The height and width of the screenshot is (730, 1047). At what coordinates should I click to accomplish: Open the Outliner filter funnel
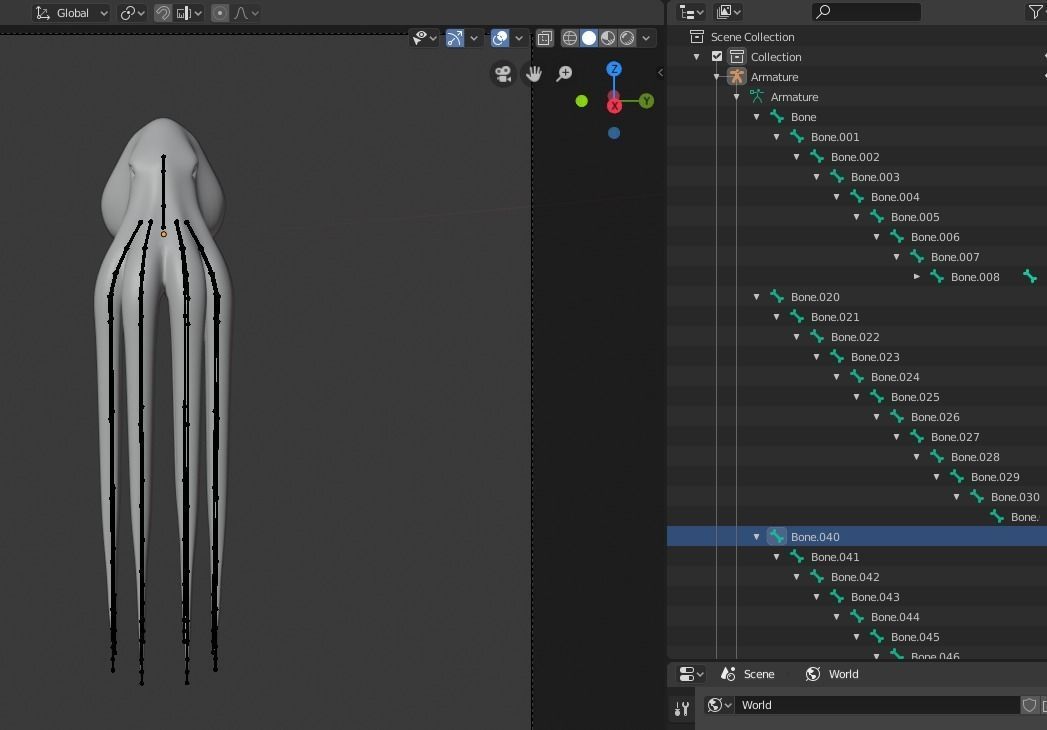(x=1036, y=11)
